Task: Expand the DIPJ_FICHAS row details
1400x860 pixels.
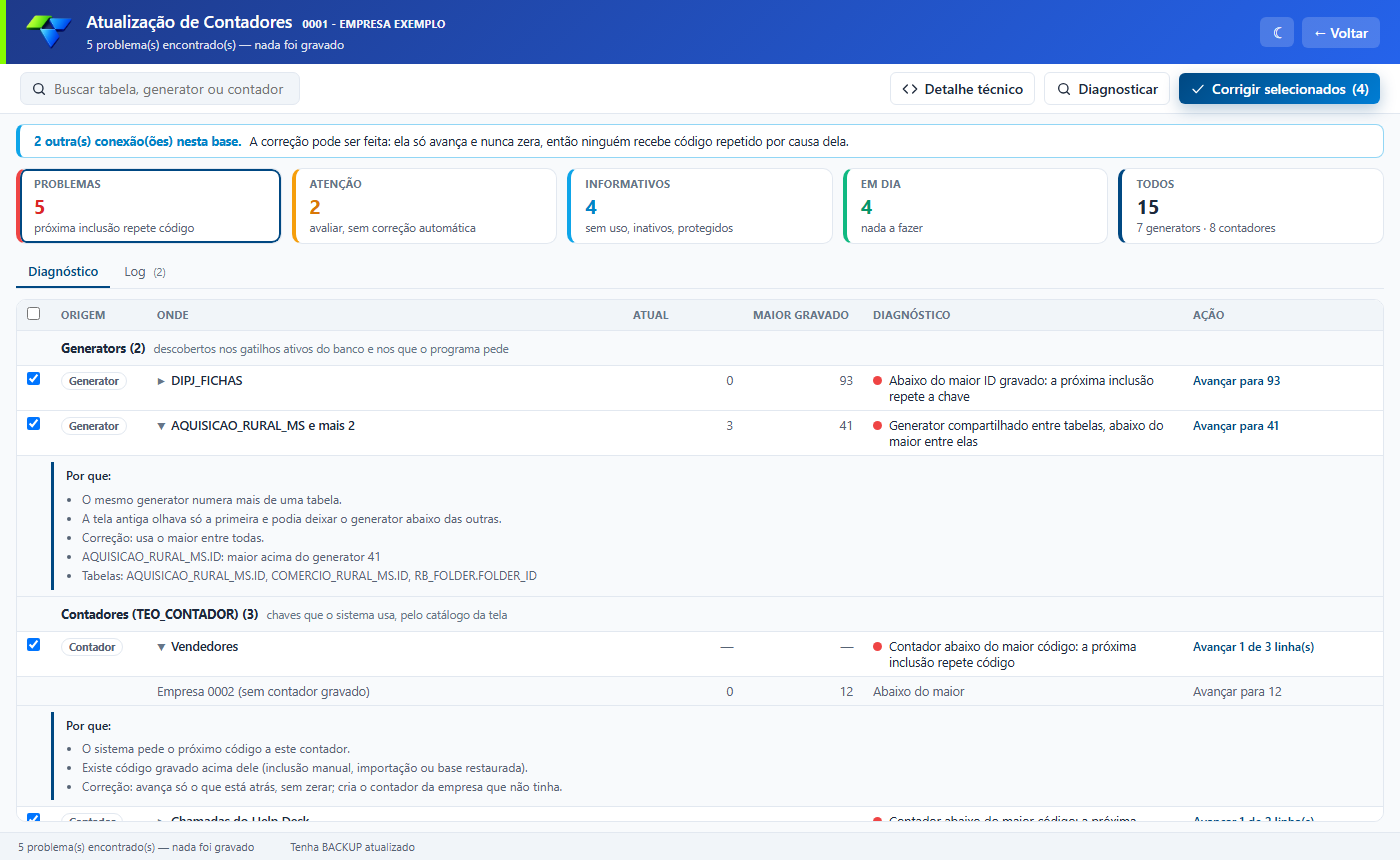Action: click(x=162, y=381)
